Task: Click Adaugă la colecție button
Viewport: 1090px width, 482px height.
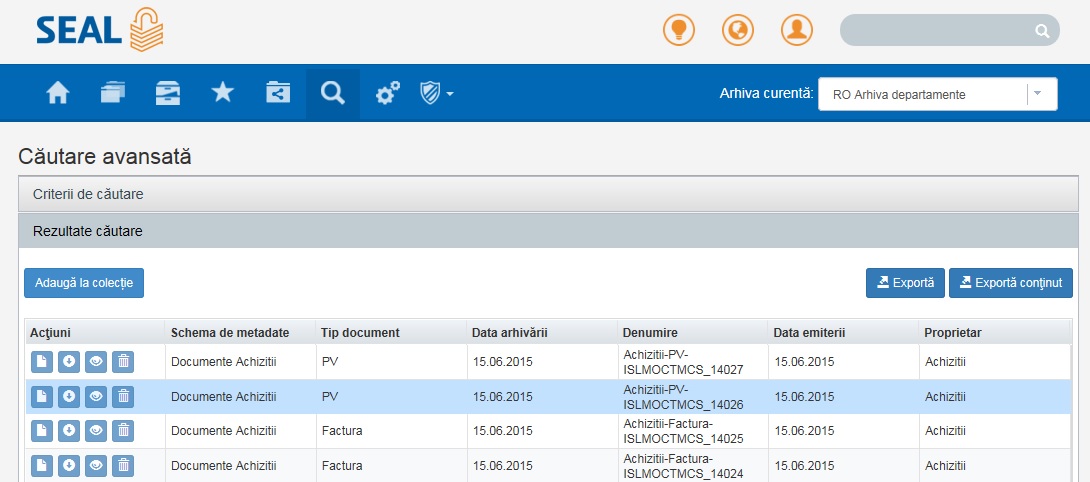Action: click(84, 283)
